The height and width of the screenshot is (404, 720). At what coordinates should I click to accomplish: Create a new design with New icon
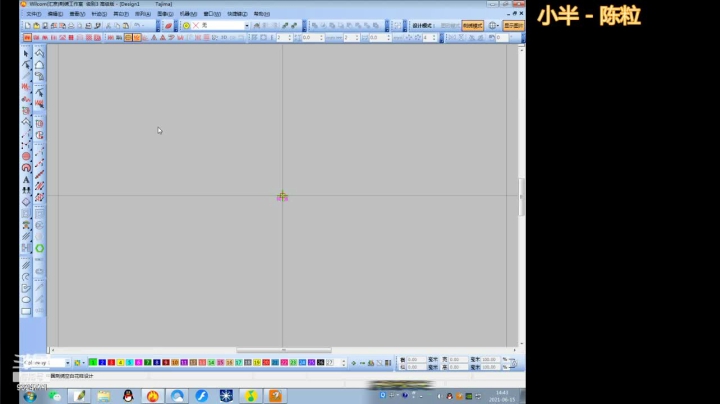(x=28, y=26)
